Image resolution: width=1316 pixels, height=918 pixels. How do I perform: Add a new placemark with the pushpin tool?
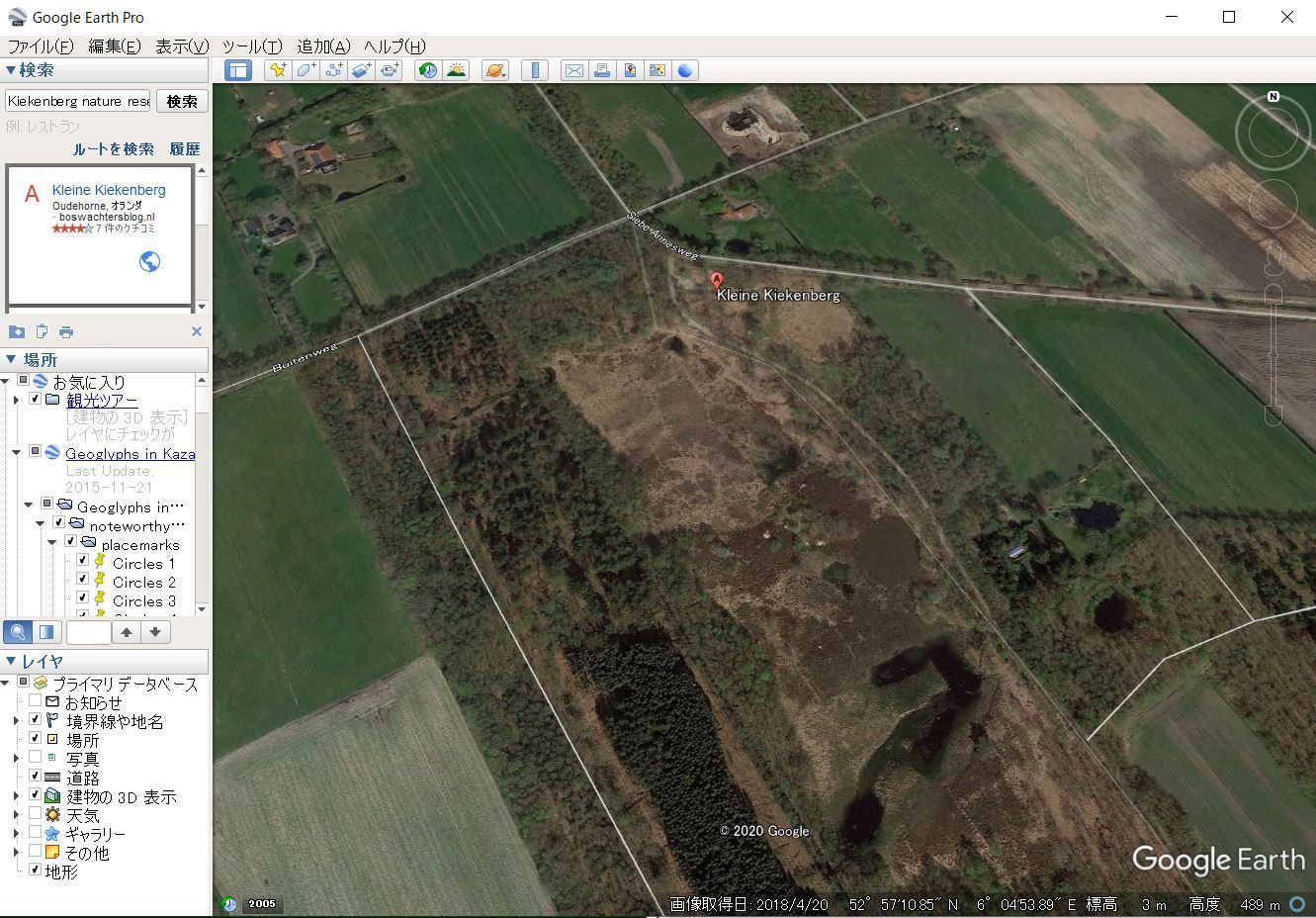278,70
